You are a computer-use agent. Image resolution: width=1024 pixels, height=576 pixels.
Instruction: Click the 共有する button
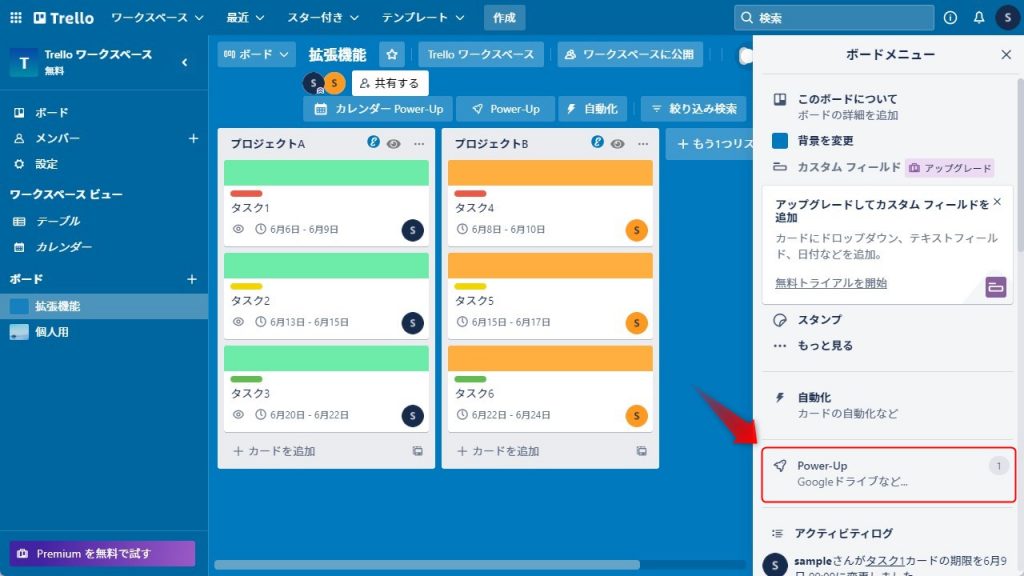coord(390,83)
